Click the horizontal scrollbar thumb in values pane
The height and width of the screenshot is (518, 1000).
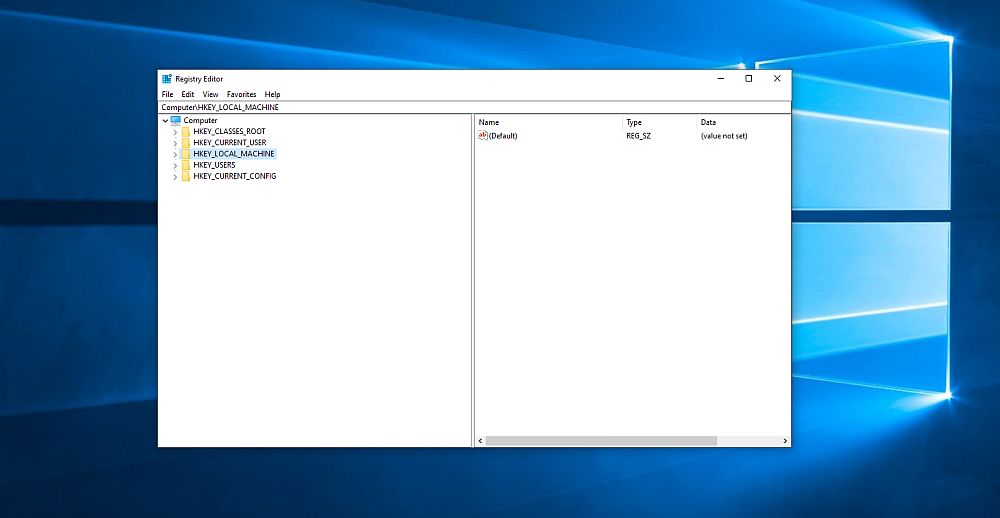(x=601, y=441)
